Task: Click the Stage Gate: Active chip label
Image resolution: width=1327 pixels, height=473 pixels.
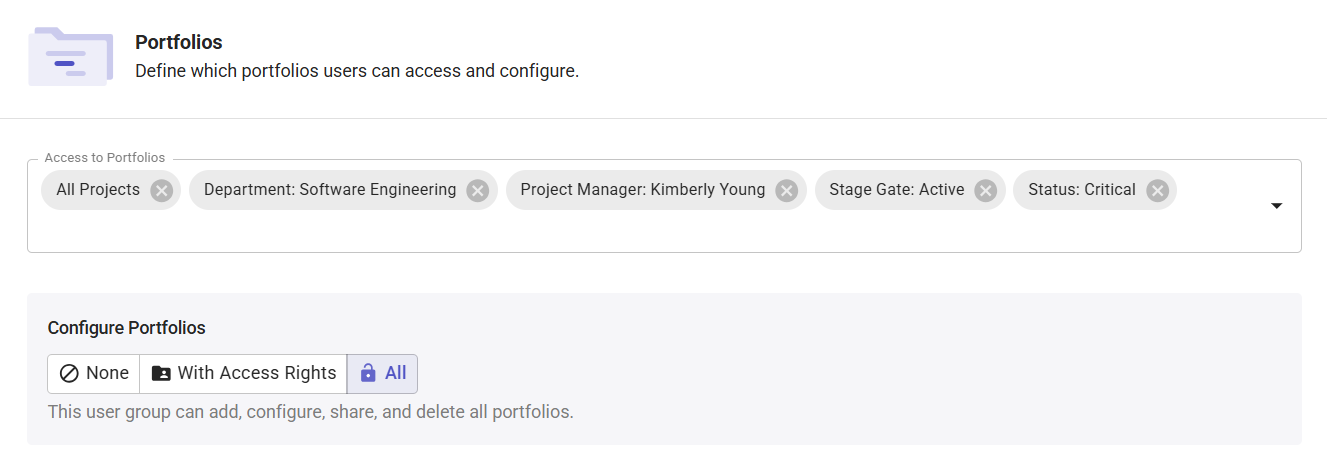Action: click(x=897, y=190)
